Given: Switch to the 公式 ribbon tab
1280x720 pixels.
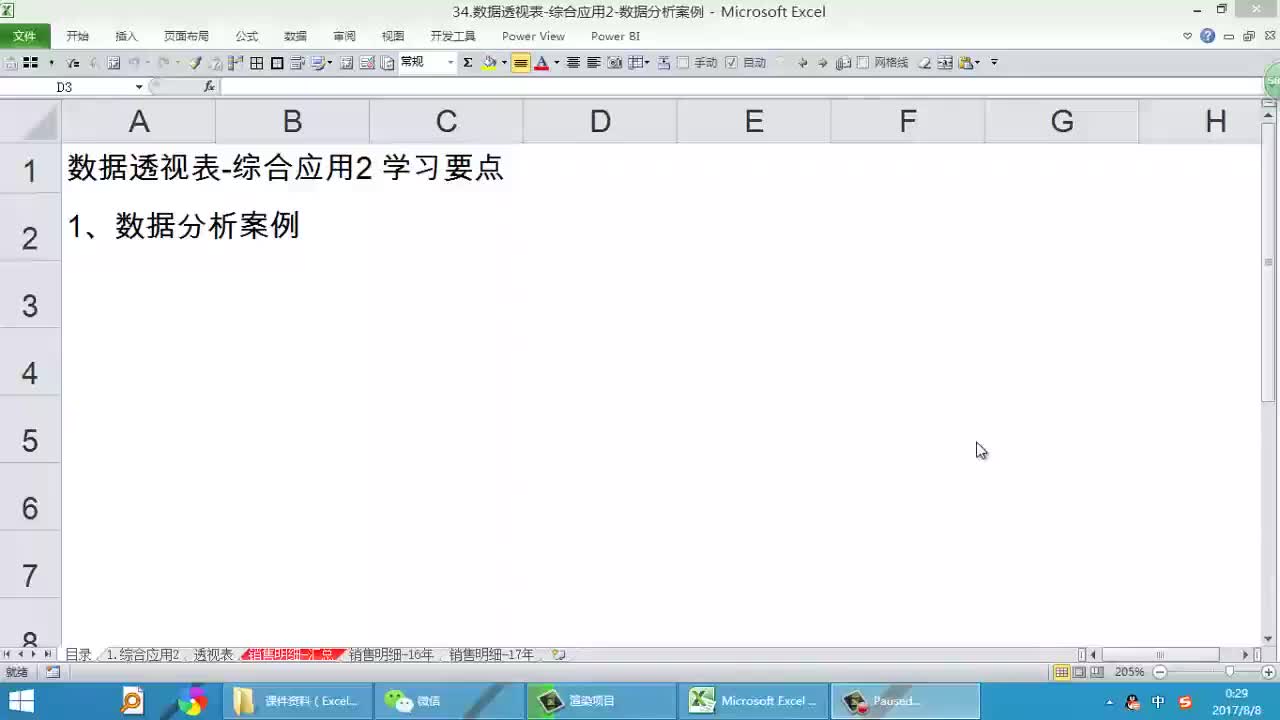Looking at the screenshot, I should [x=246, y=36].
